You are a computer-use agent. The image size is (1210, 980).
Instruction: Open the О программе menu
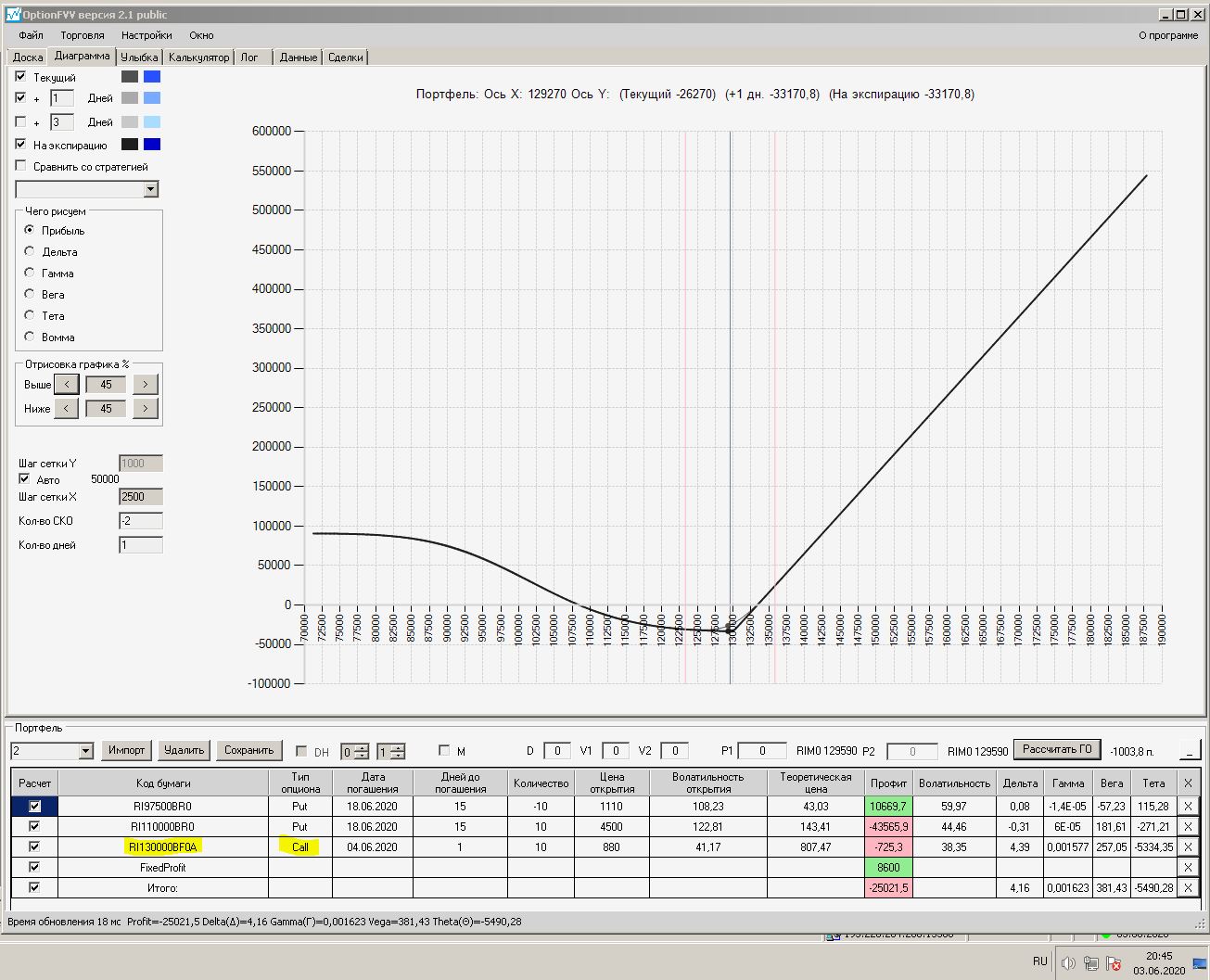[1168, 35]
